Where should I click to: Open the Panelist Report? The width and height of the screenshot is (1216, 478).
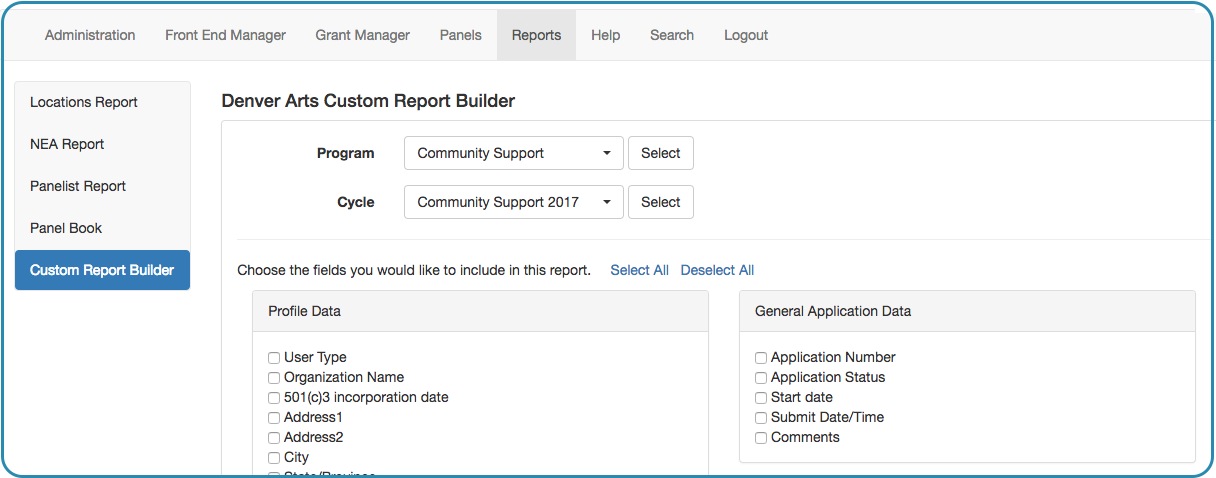point(102,186)
